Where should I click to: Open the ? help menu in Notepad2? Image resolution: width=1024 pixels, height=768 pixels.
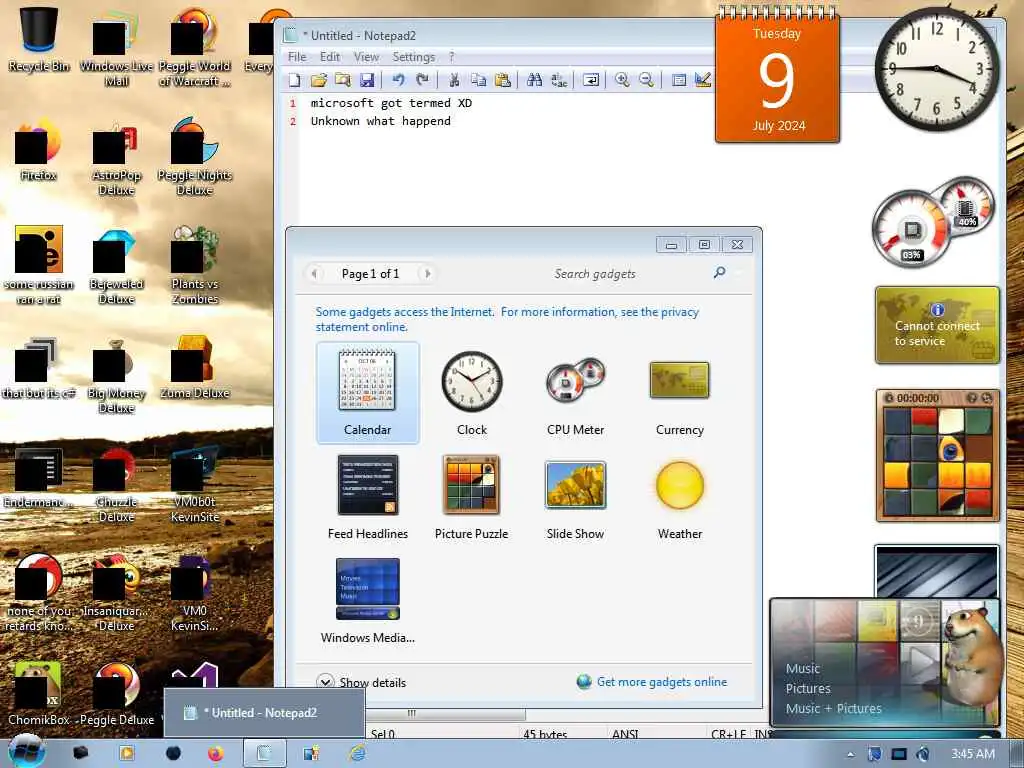point(451,57)
